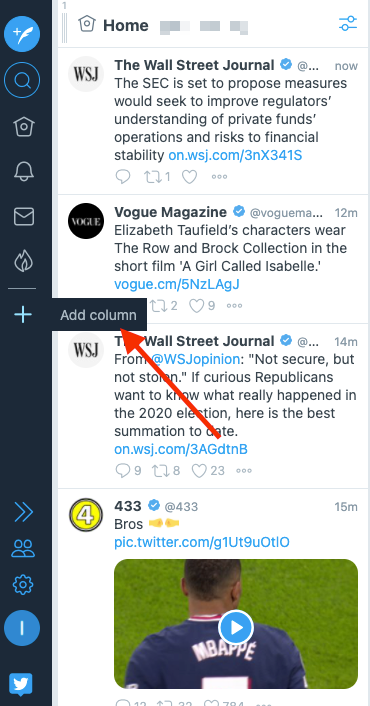The width and height of the screenshot is (370, 706).
Task: Open more options on Vogue Magazine tweet
Action: [x=235, y=306]
